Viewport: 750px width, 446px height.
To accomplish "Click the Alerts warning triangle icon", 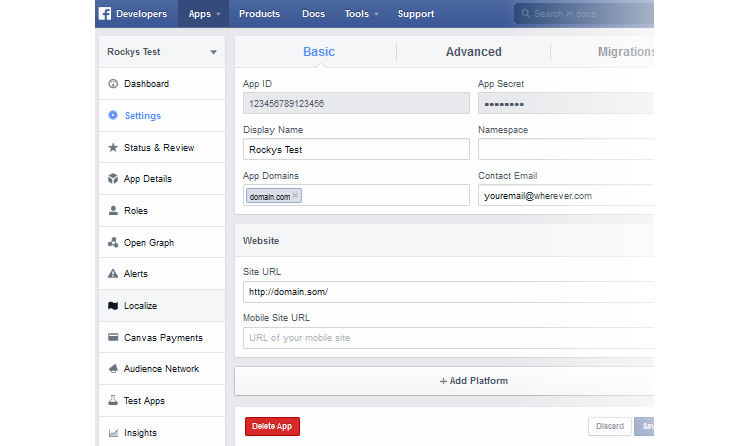I will click(113, 274).
